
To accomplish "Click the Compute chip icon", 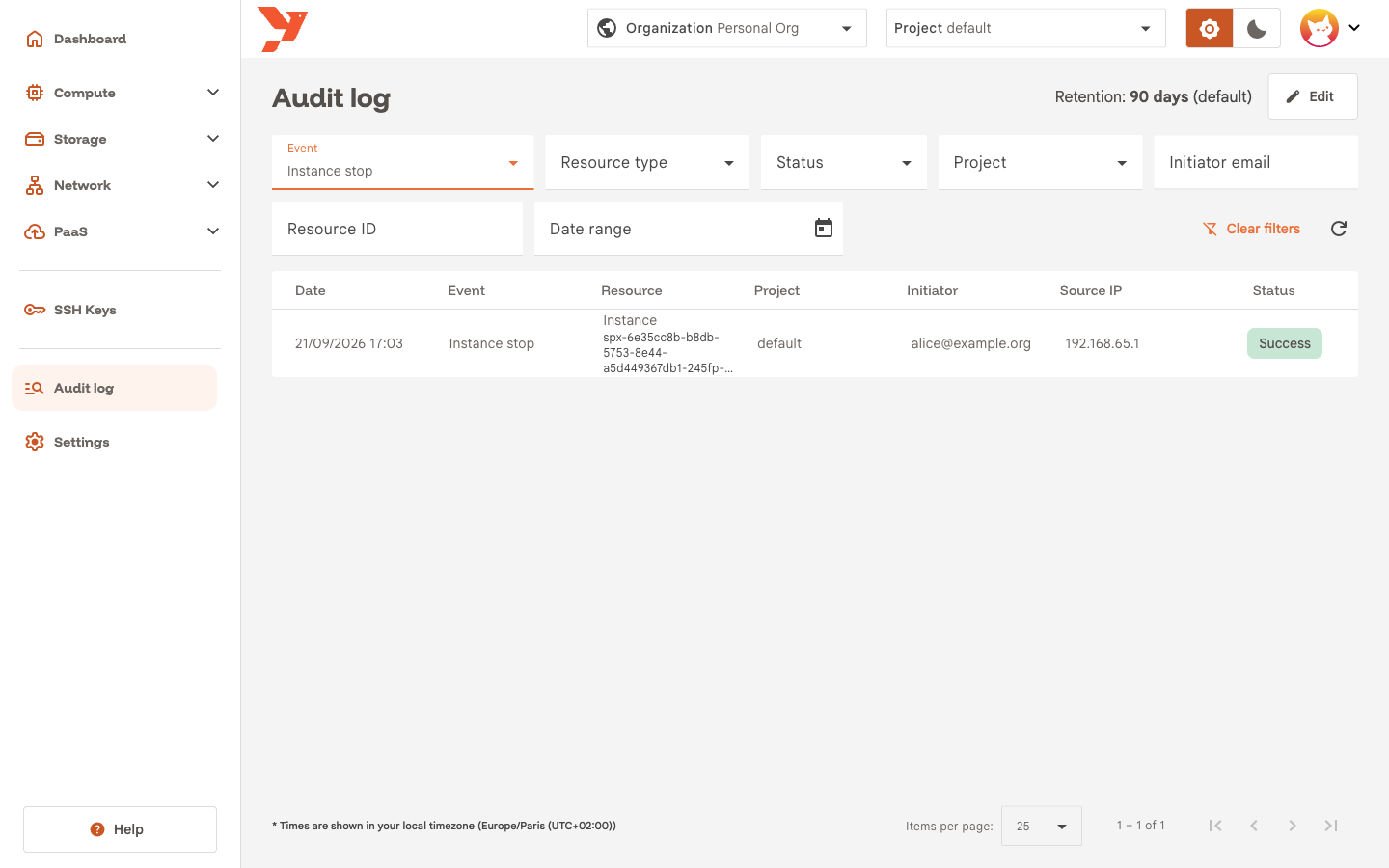I will point(35,93).
